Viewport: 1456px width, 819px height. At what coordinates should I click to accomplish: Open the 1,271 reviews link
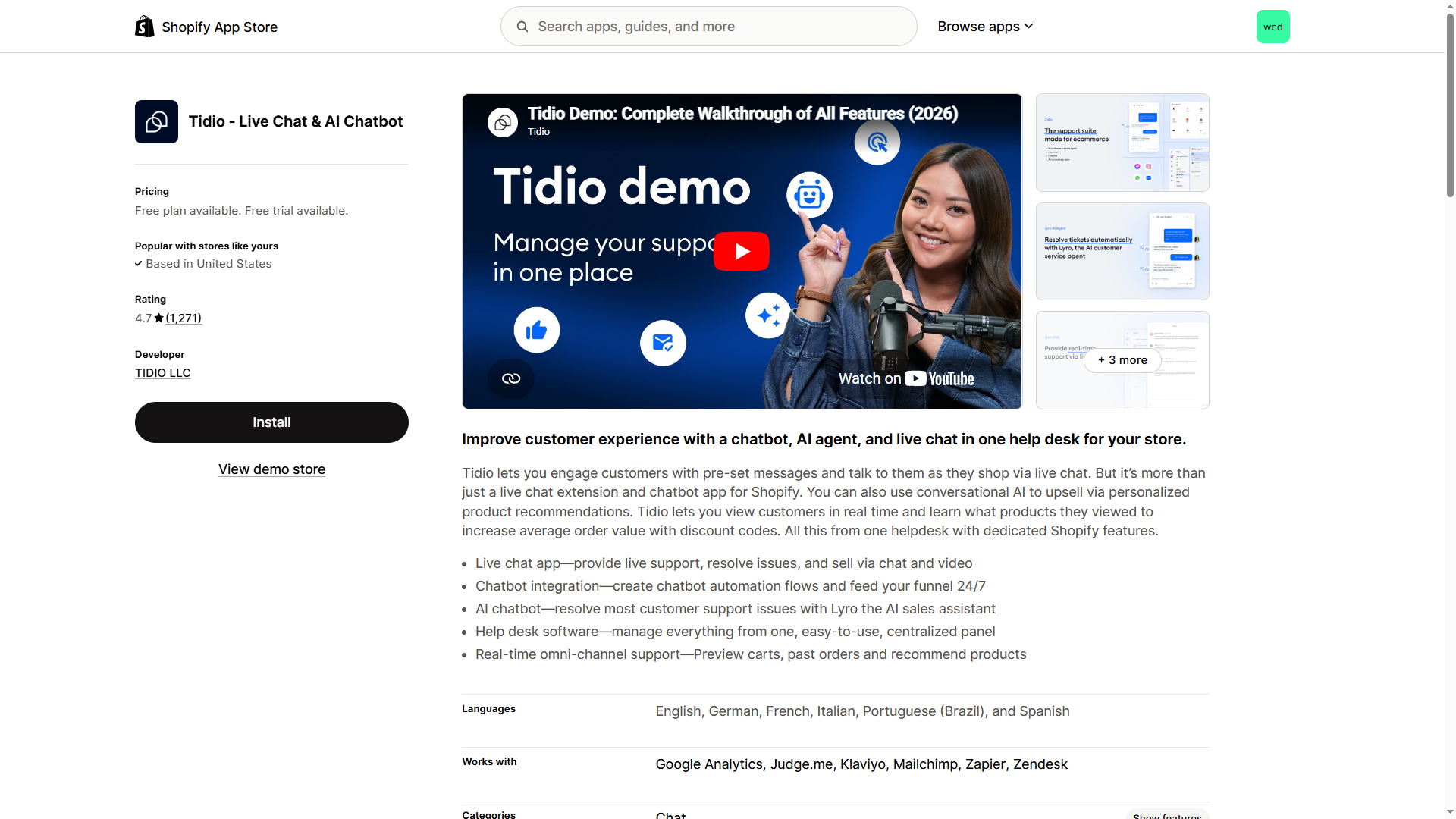pyautogui.click(x=184, y=318)
